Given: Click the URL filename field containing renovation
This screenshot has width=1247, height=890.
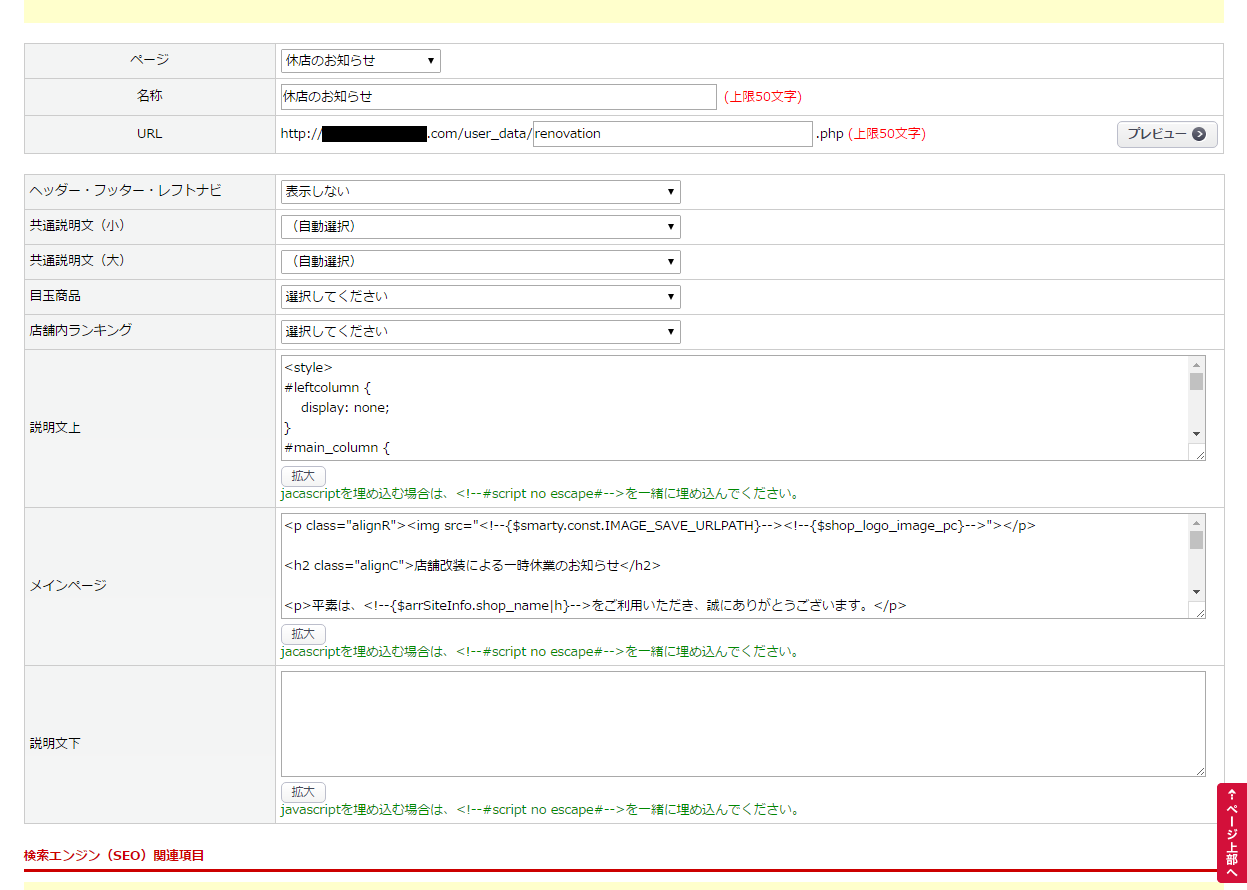Looking at the screenshot, I should (672, 134).
